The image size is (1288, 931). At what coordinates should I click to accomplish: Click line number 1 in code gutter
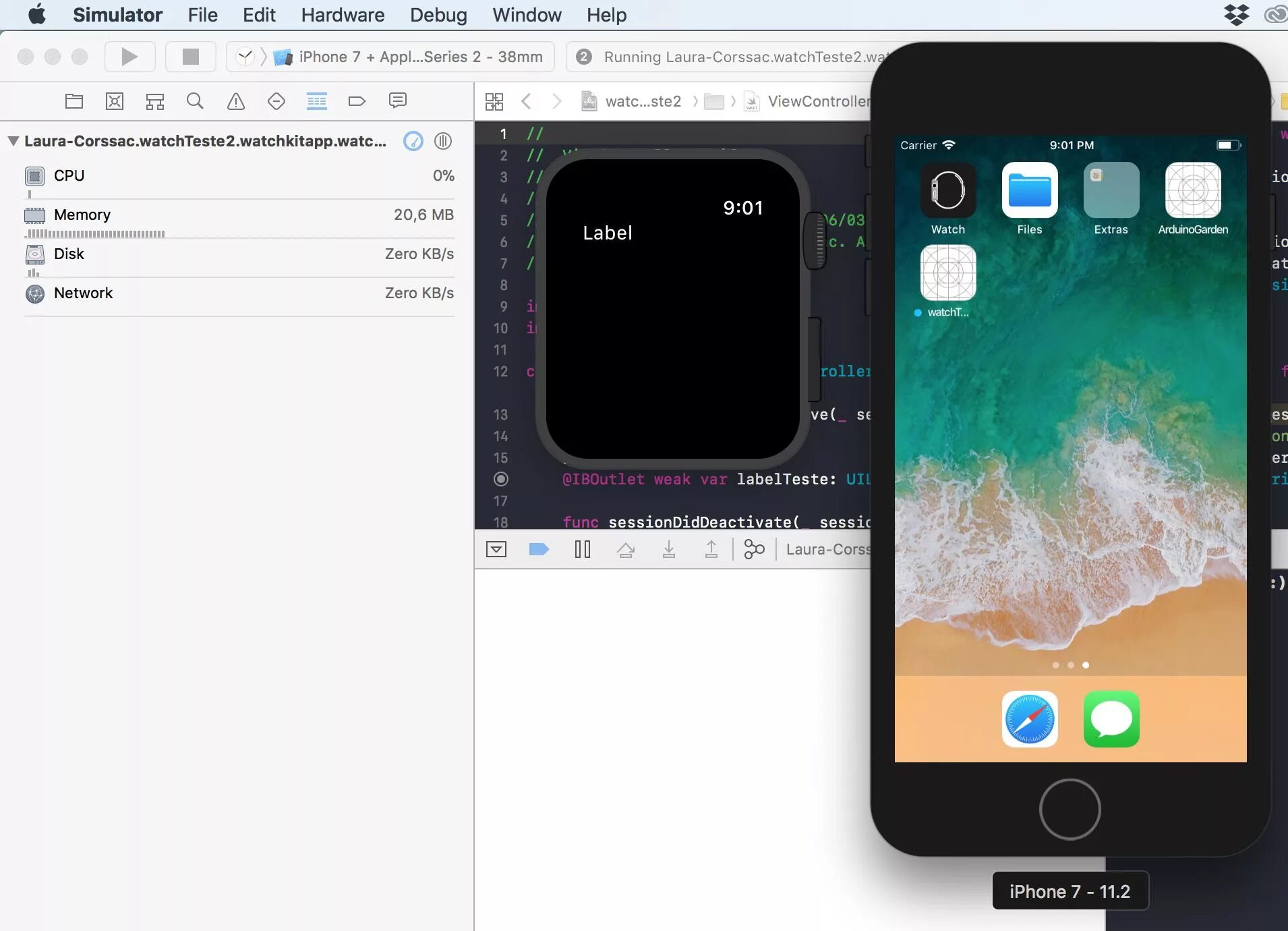pos(503,134)
